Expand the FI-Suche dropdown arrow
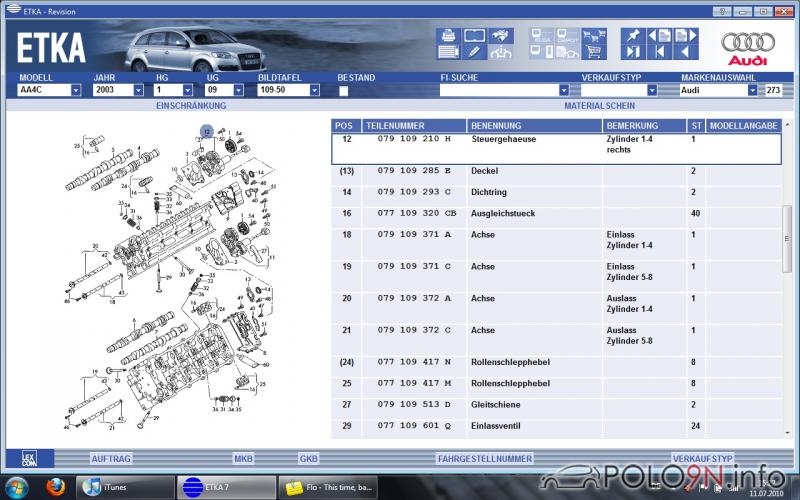Viewport: 800px width, 500px height. point(564,90)
